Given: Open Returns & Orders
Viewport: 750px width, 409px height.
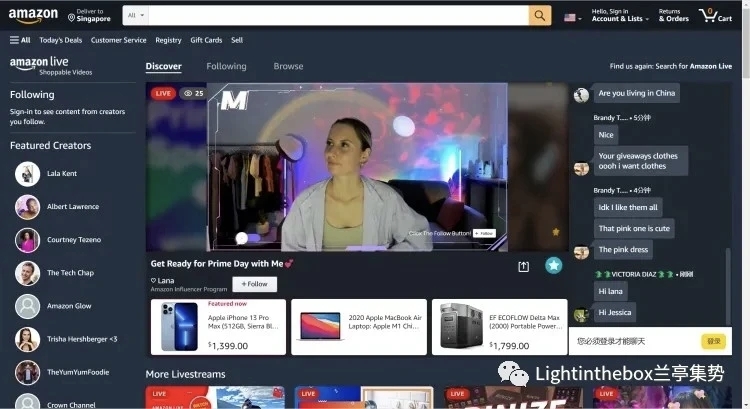Looking at the screenshot, I should coord(673,15).
